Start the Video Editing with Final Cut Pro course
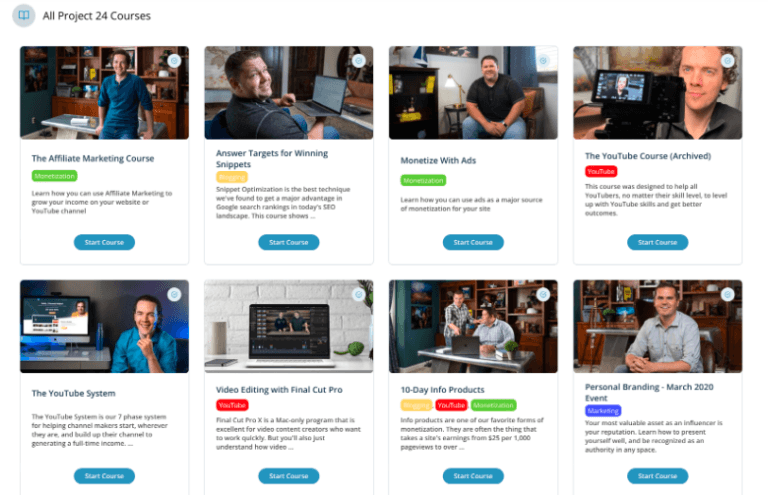This screenshot has width=768, height=495. click(289, 476)
